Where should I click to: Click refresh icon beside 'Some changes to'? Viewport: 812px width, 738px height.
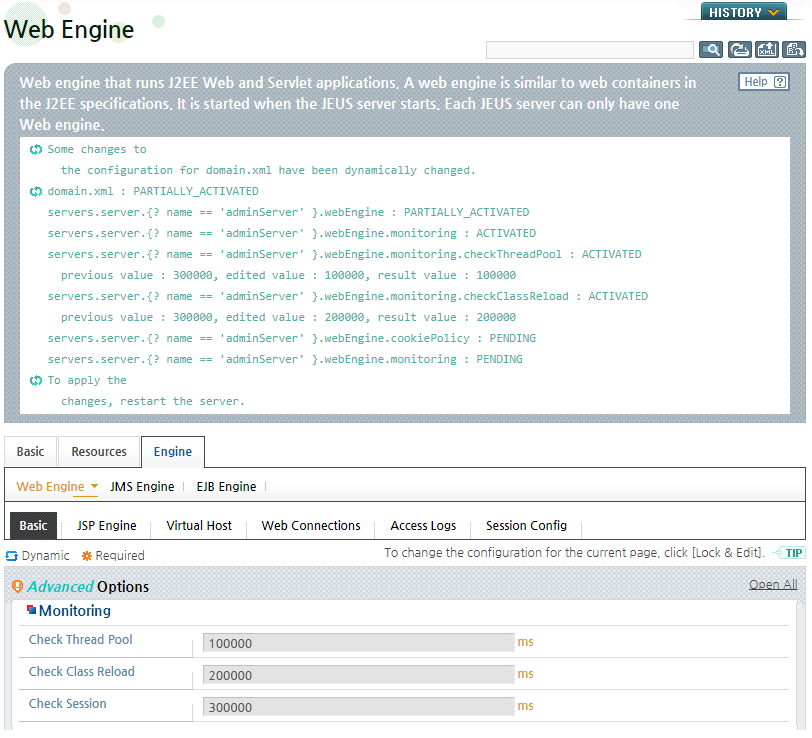click(x=36, y=150)
